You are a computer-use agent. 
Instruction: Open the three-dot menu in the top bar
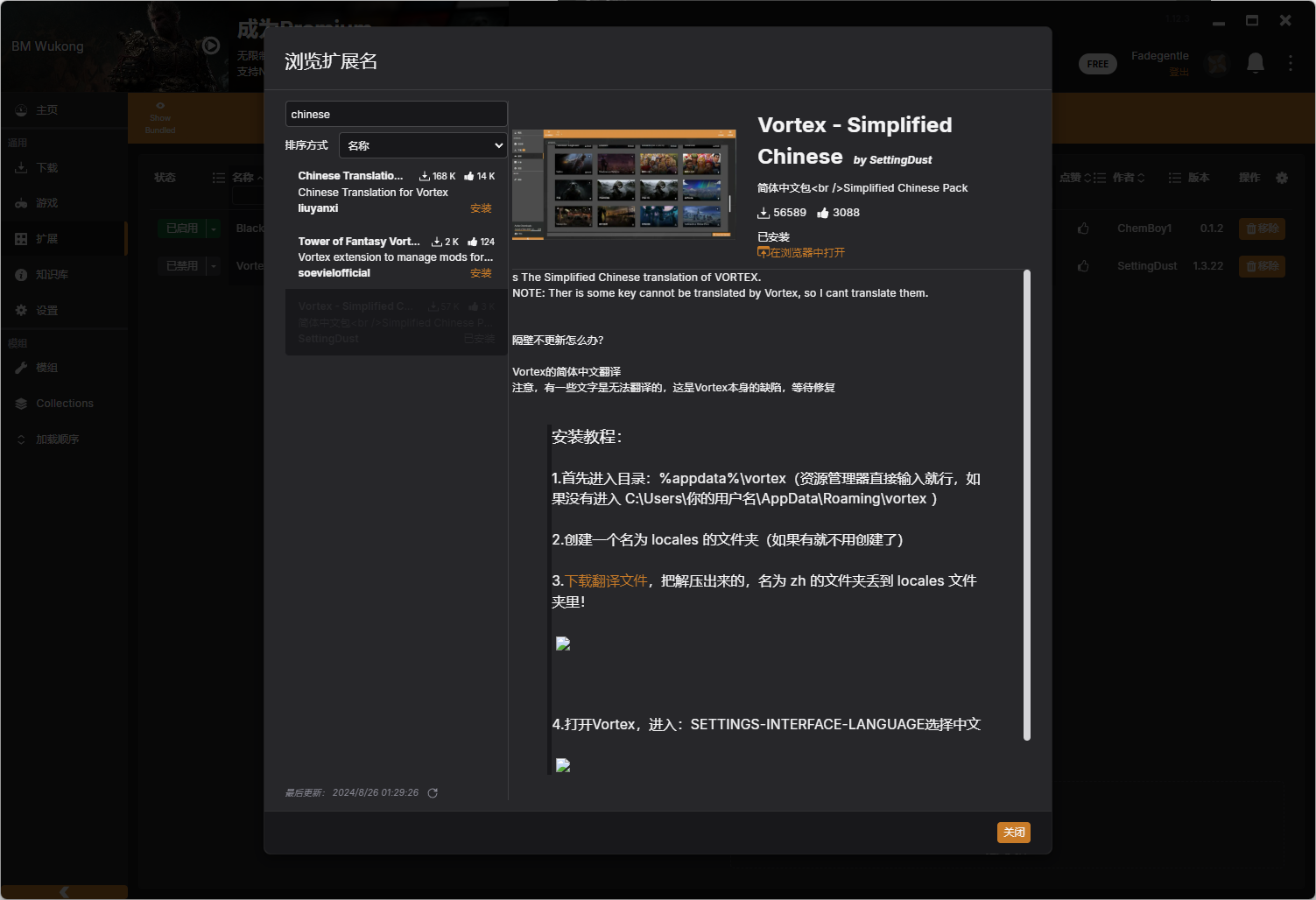[x=1291, y=63]
